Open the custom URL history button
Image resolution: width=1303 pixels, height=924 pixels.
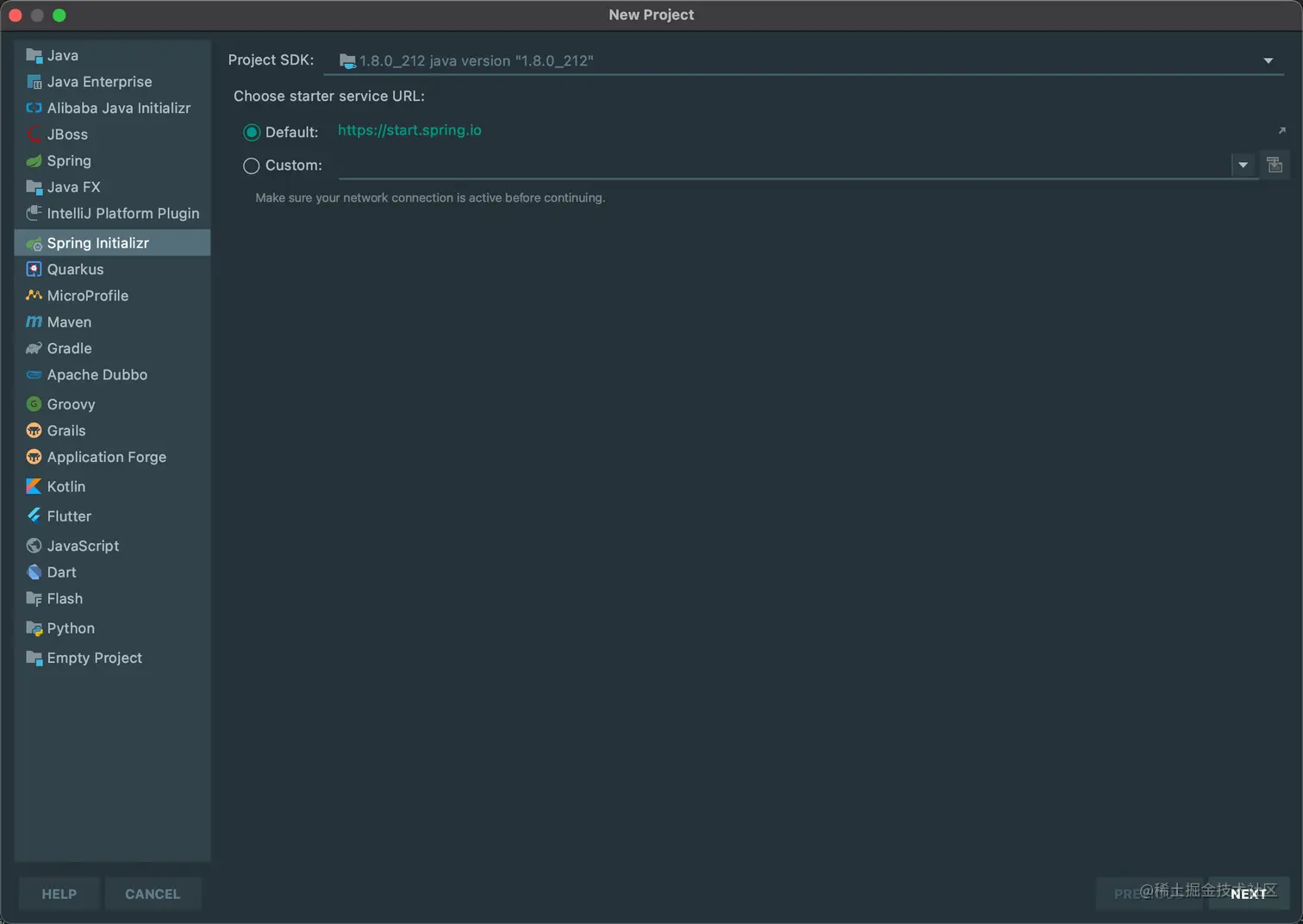[1275, 165]
